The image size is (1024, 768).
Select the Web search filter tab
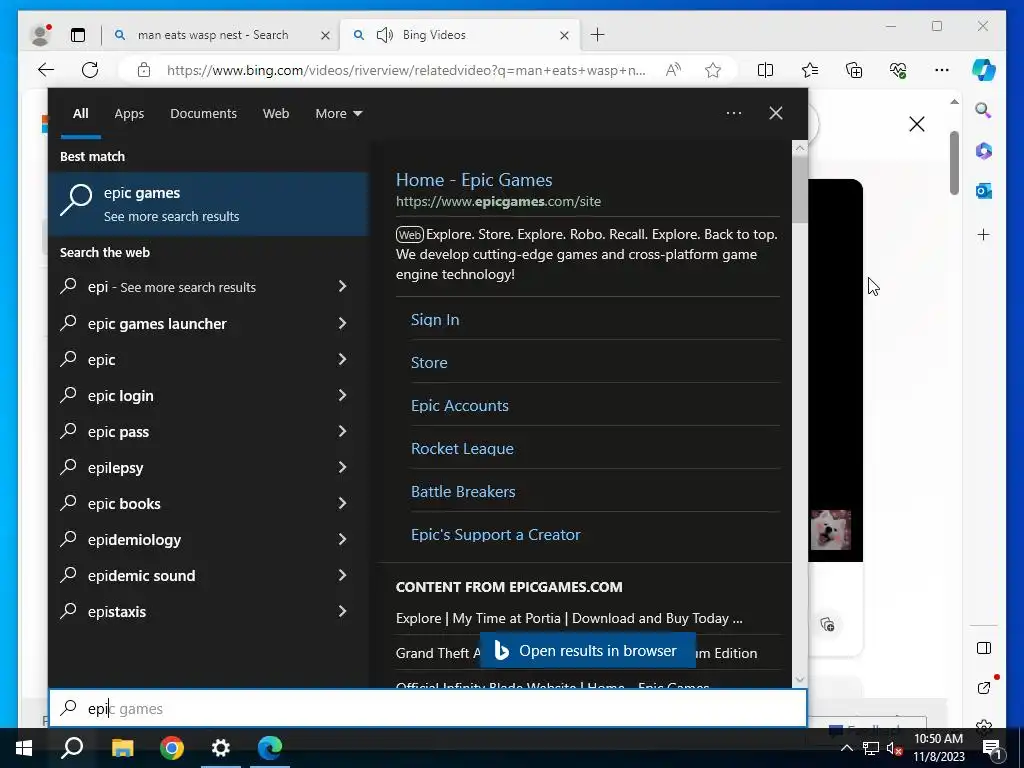pos(276,114)
